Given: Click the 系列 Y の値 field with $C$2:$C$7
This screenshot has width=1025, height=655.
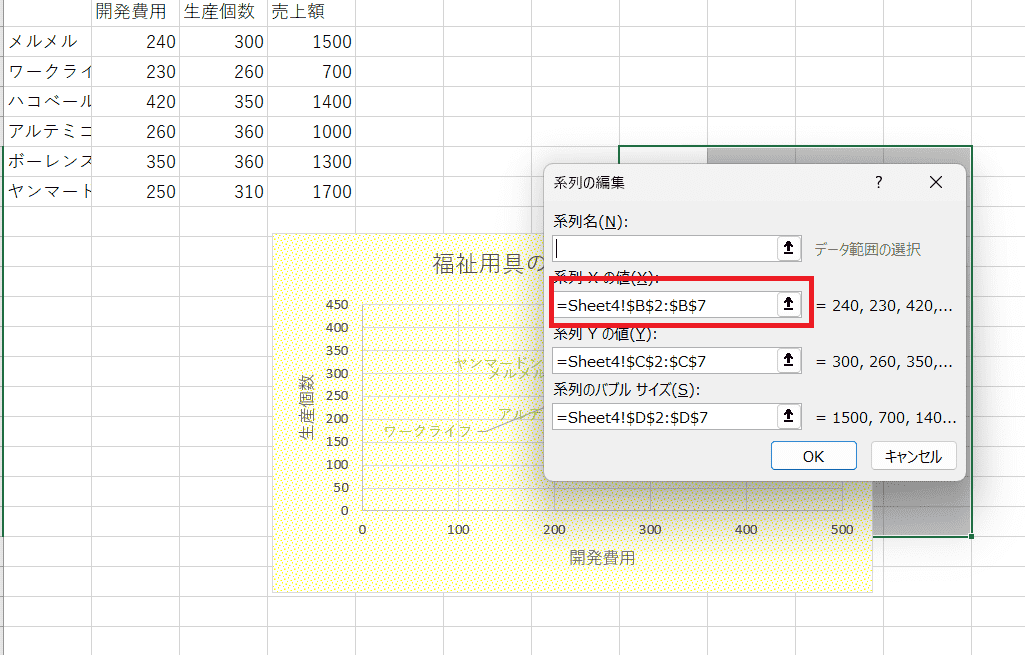Looking at the screenshot, I should point(664,360).
